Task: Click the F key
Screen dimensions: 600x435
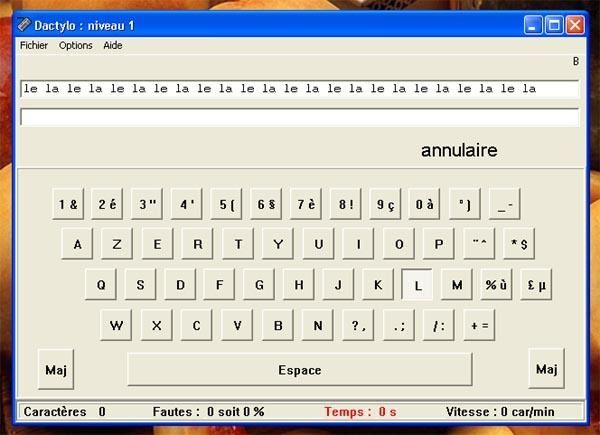Action: point(219,285)
